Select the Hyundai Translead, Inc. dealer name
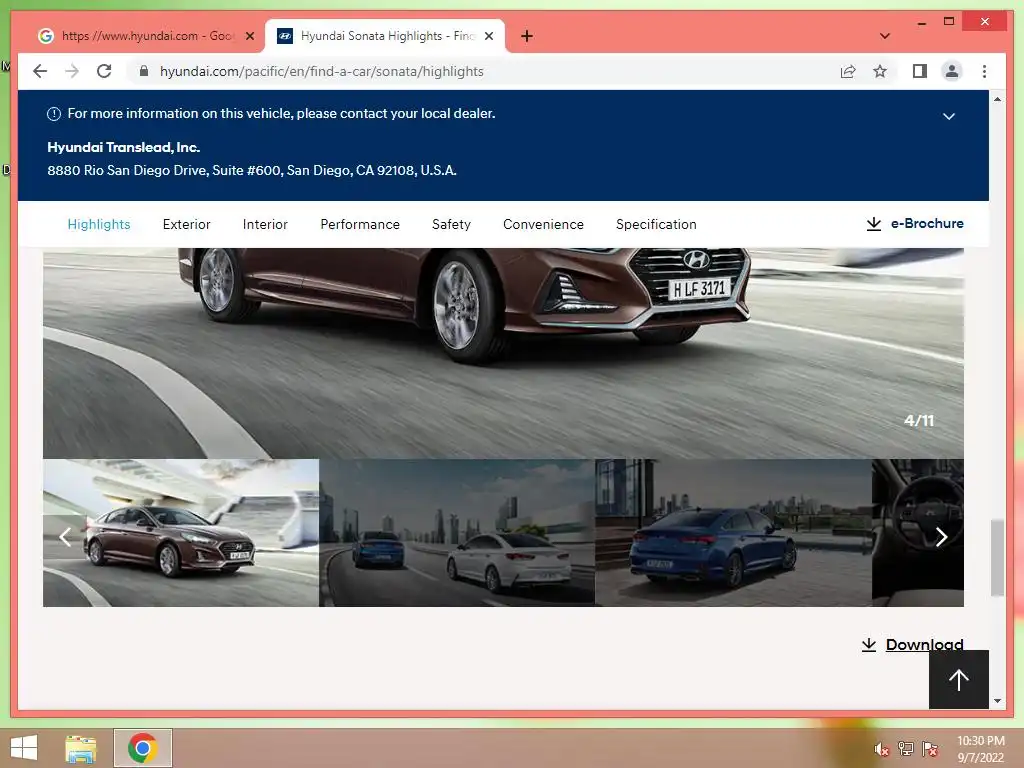1024x768 pixels. pyautogui.click(x=123, y=148)
